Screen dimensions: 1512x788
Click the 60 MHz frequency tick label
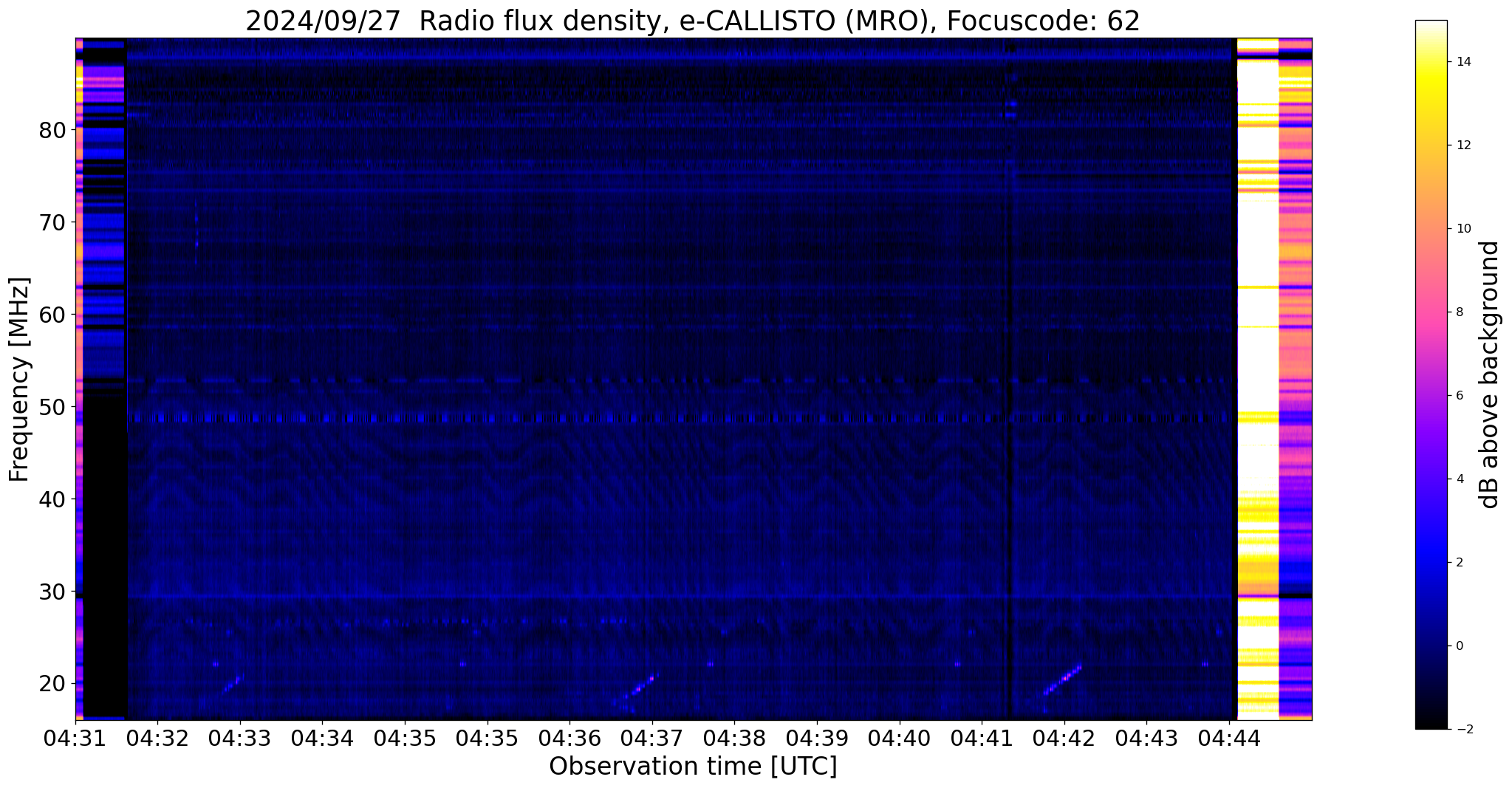point(52,315)
